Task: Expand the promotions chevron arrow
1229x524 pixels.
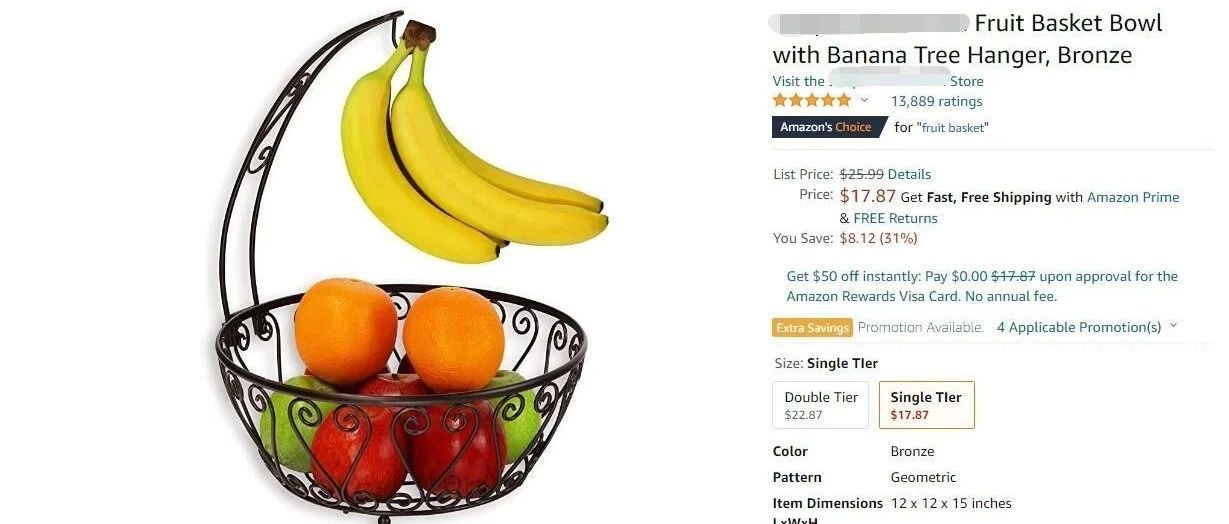Action: [1173, 326]
